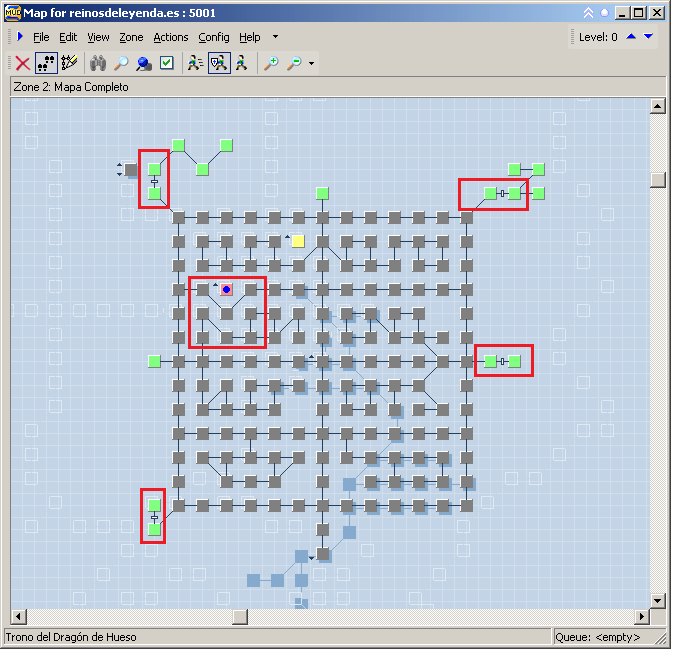
Task: Click the red X delete icon
Action: [22, 63]
